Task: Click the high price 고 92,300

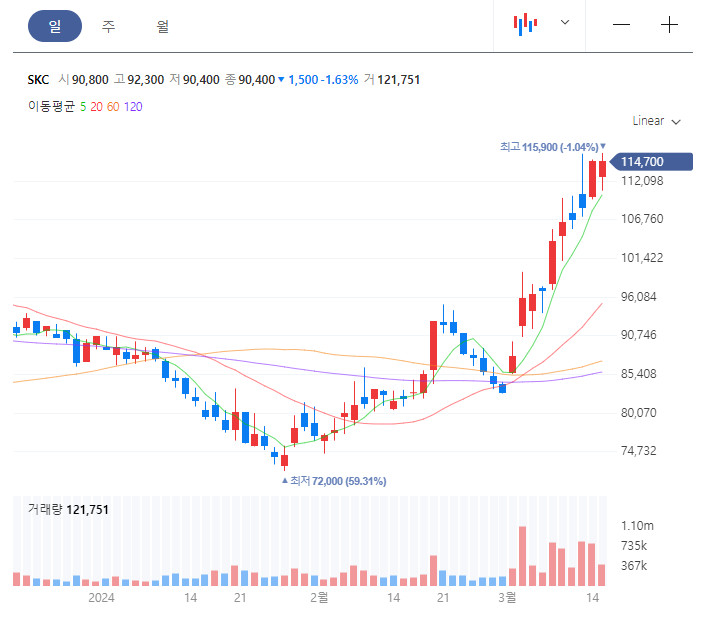Action: (139, 80)
